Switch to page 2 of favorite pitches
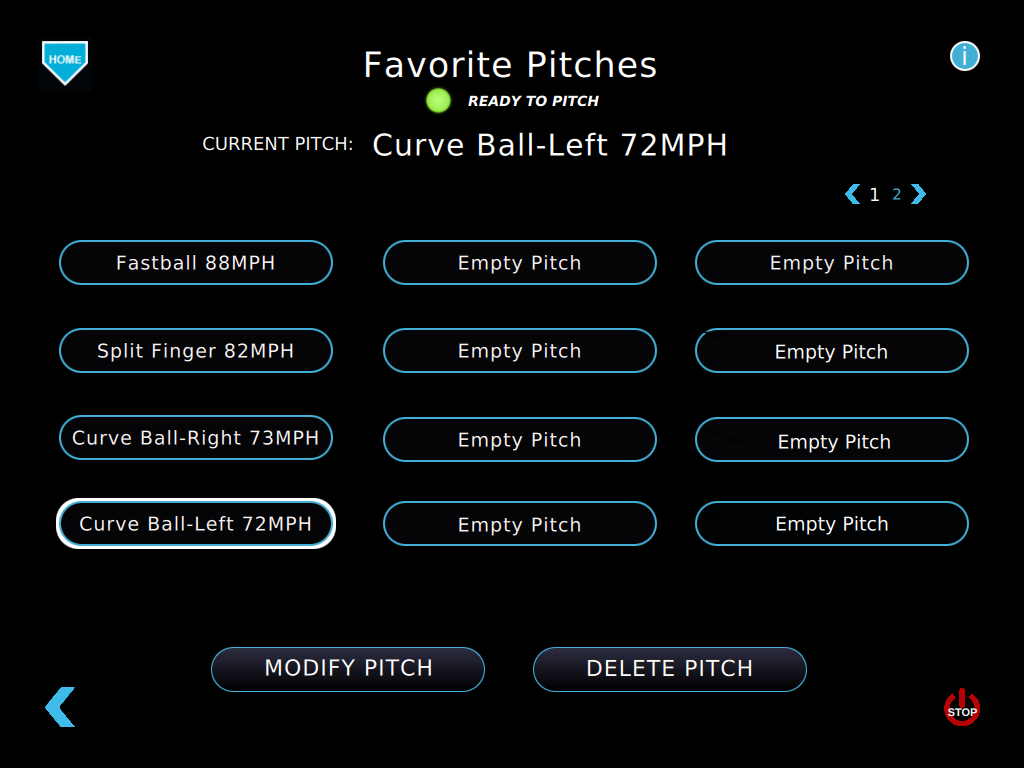The width and height of the screenshot is (1024, 768). (x=897, y=194)
